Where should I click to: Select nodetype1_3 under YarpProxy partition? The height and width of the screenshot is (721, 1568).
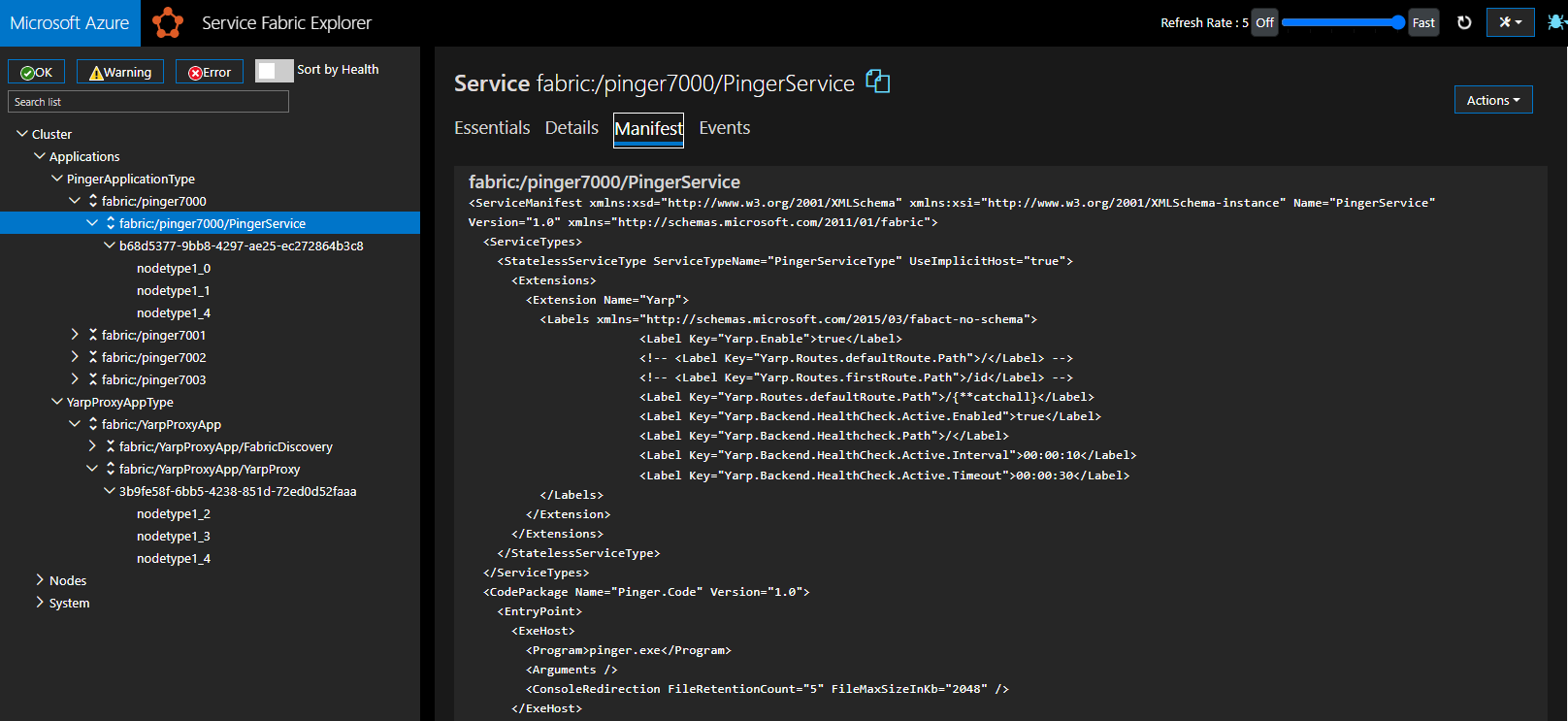pyautogui.click(x=174, y=536)
